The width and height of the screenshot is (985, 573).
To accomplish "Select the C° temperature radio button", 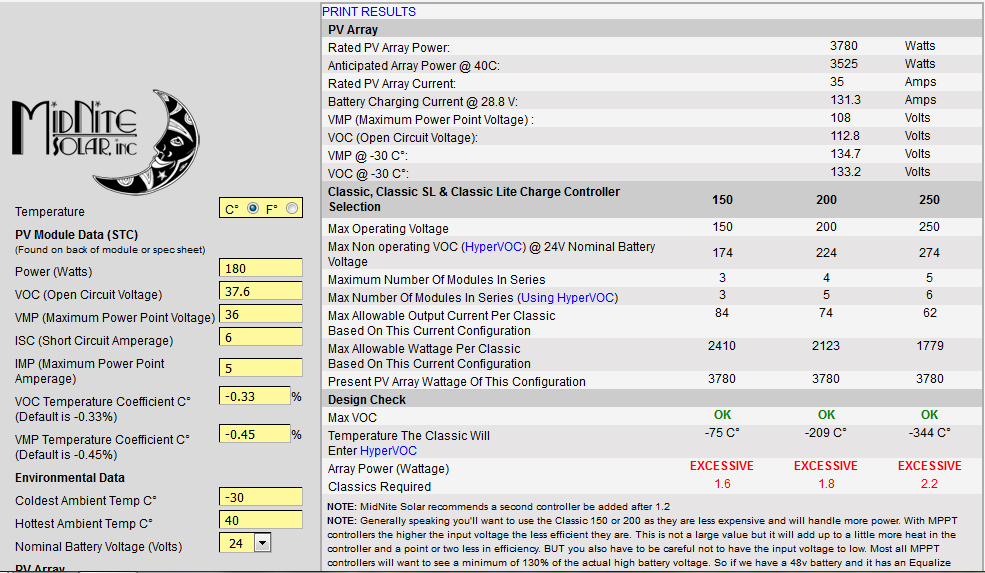I will (253, 208).
